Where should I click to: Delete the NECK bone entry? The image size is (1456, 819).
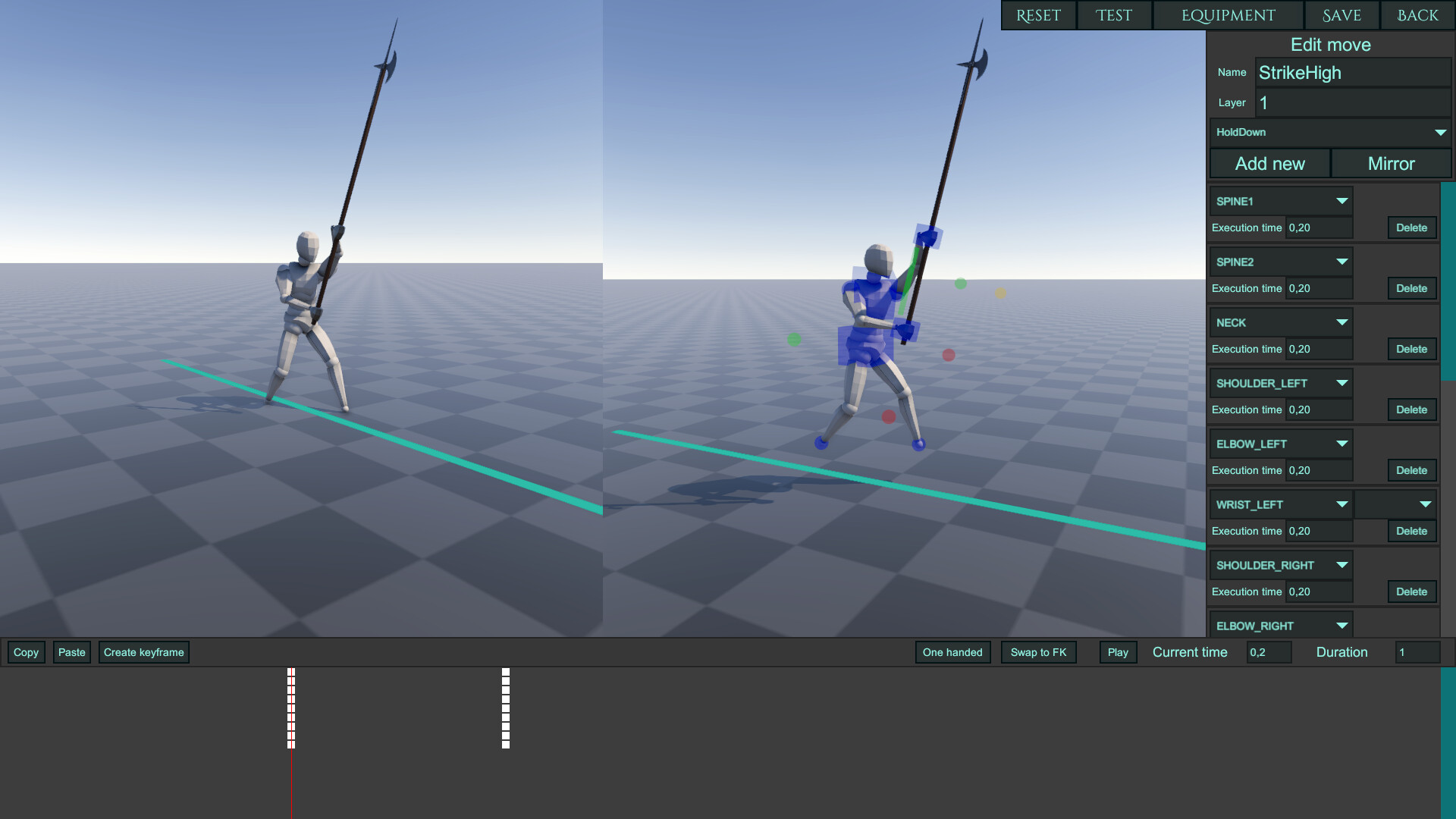click(1410, 349)
